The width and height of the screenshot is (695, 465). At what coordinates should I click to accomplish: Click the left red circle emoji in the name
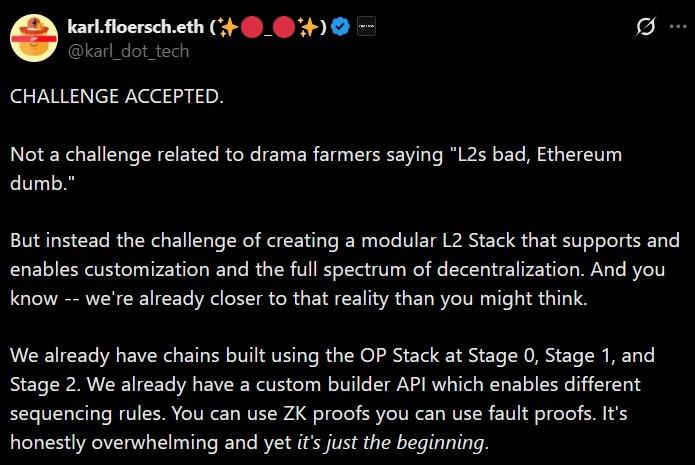tap(251, 28)
